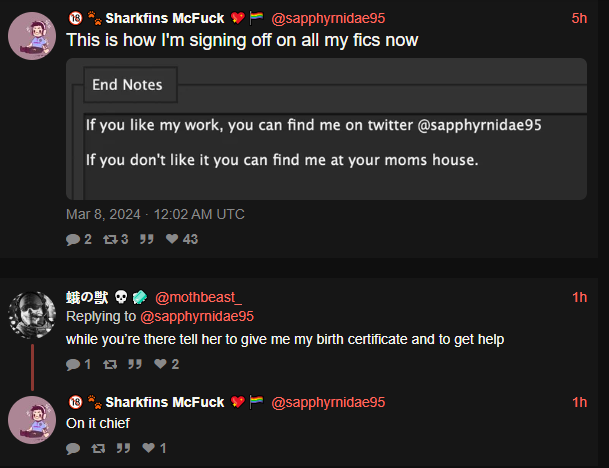Image resolution: width=609 pixels, height=468 pixels.
Task: Click reply icon on main tweet
Action: point(73,239)
